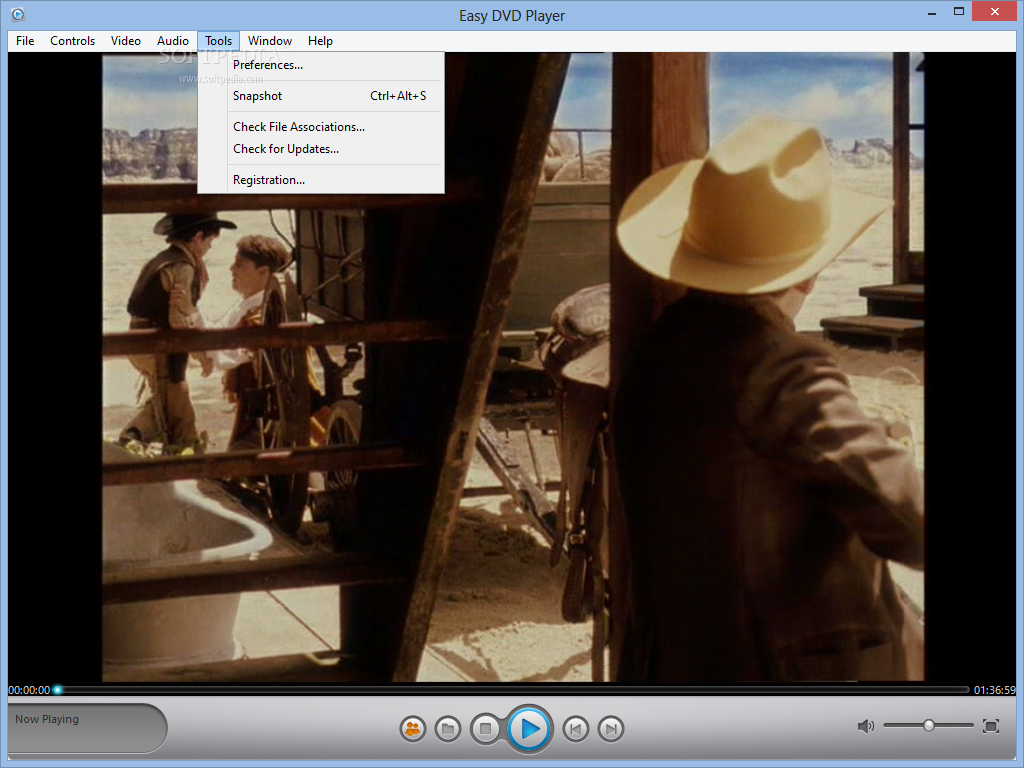Image resolution: width=1024 pixels, height=768 pixels.
Task: Open the File menu
Action: coord(25,40)
